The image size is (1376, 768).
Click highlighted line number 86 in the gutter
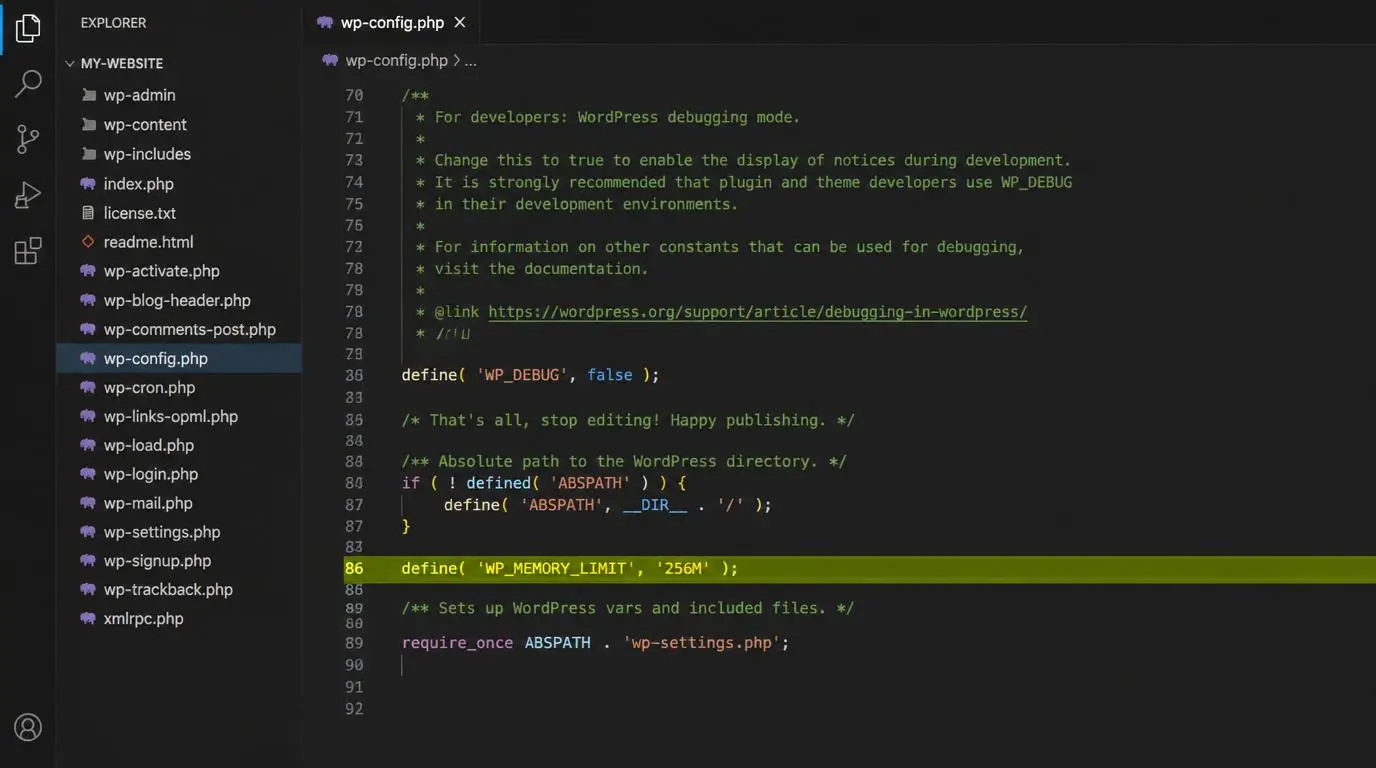click(355, 568)
